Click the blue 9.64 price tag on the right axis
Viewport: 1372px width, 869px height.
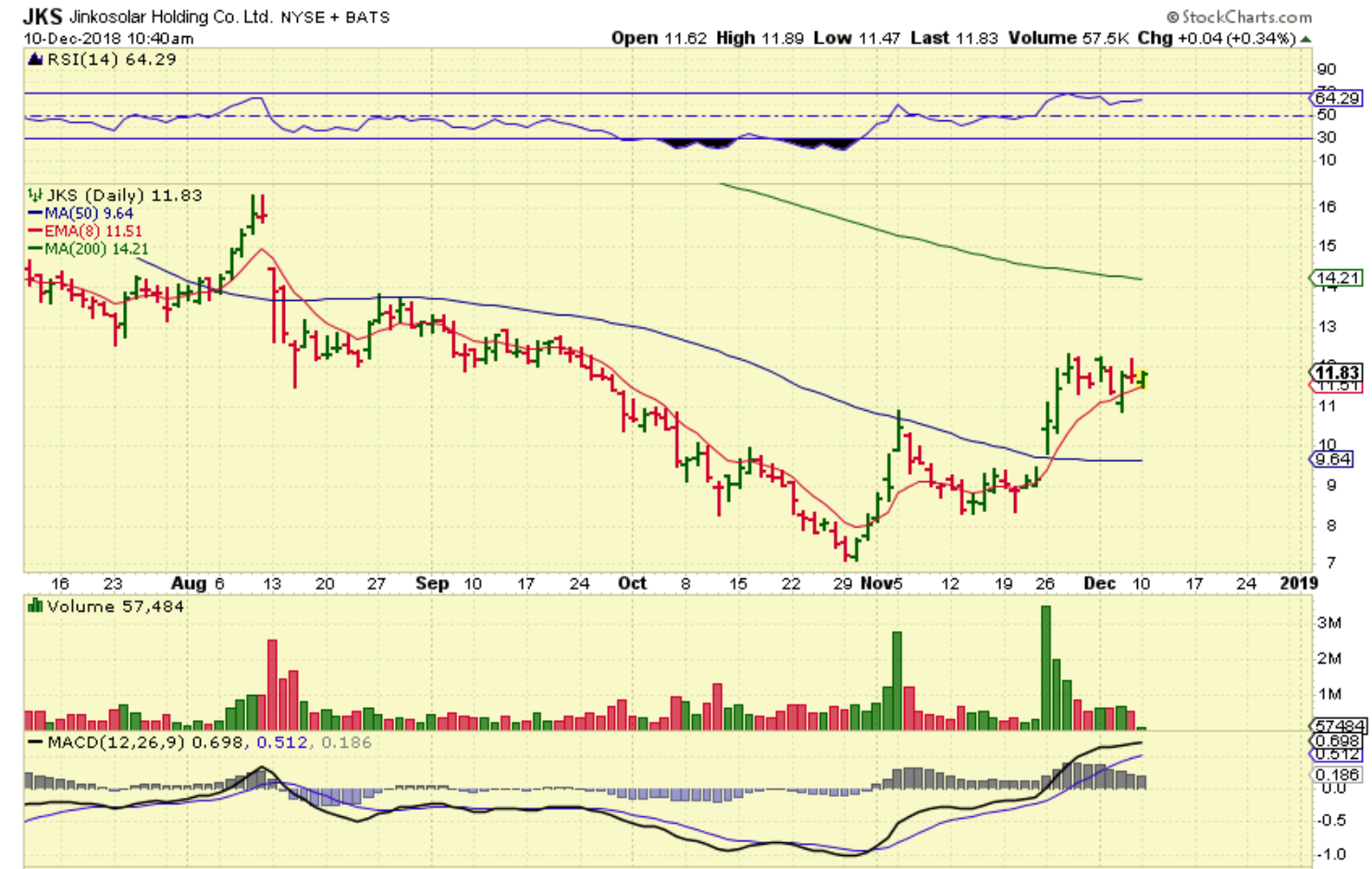(1333, 460)
